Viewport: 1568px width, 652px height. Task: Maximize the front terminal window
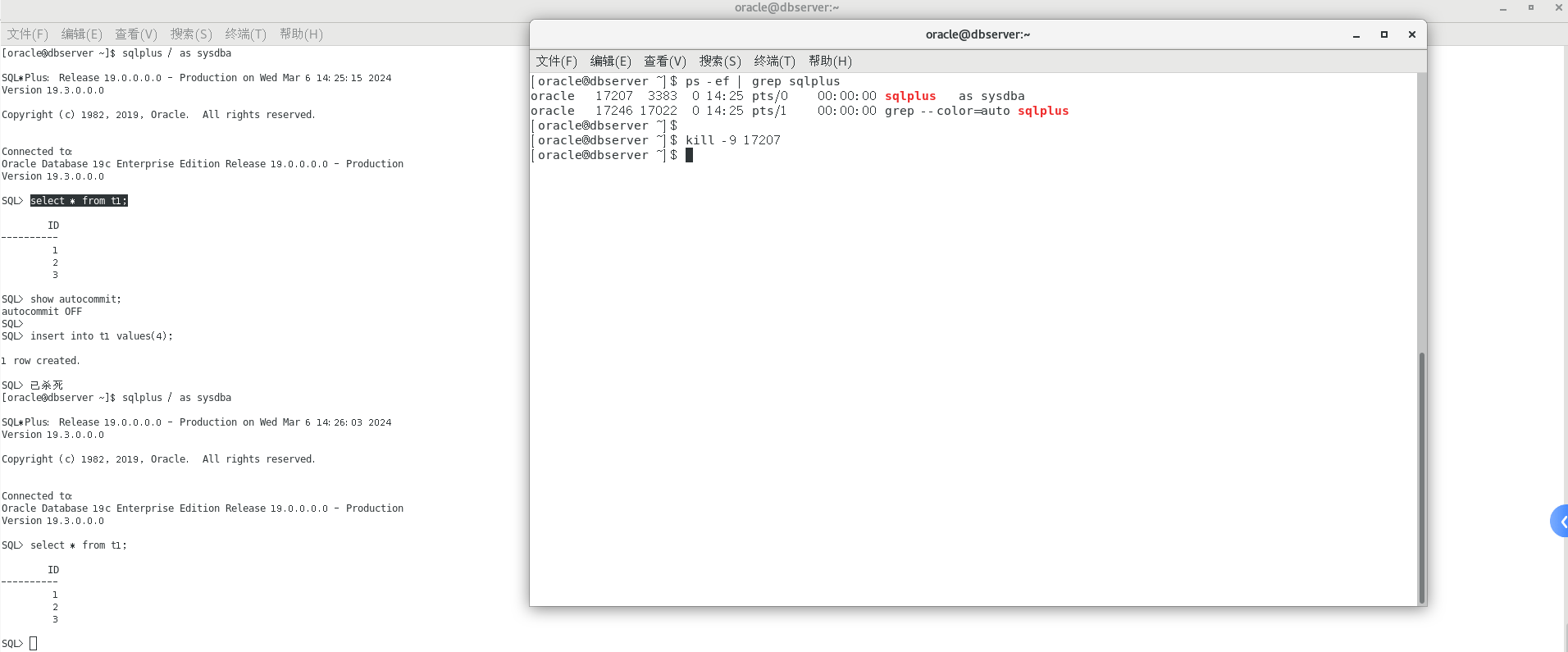point(1384,34)
